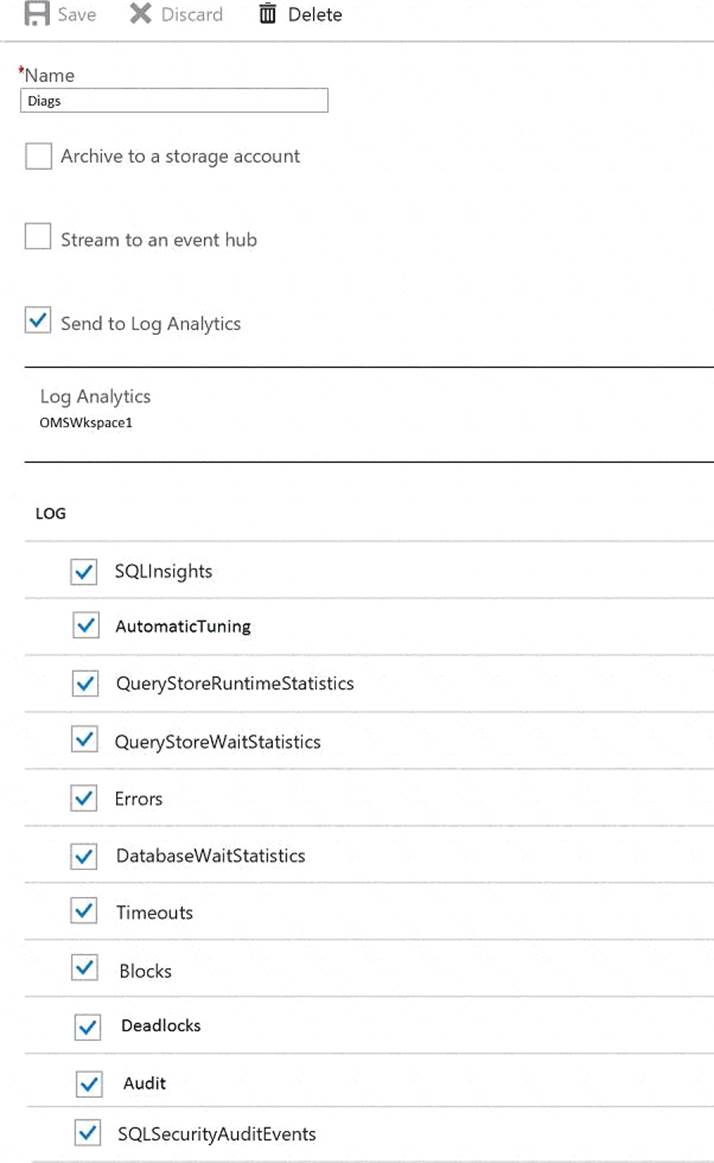The image size is (714, 1163).
Task: Click the Save disk icon
Action: tap(36, 15)
